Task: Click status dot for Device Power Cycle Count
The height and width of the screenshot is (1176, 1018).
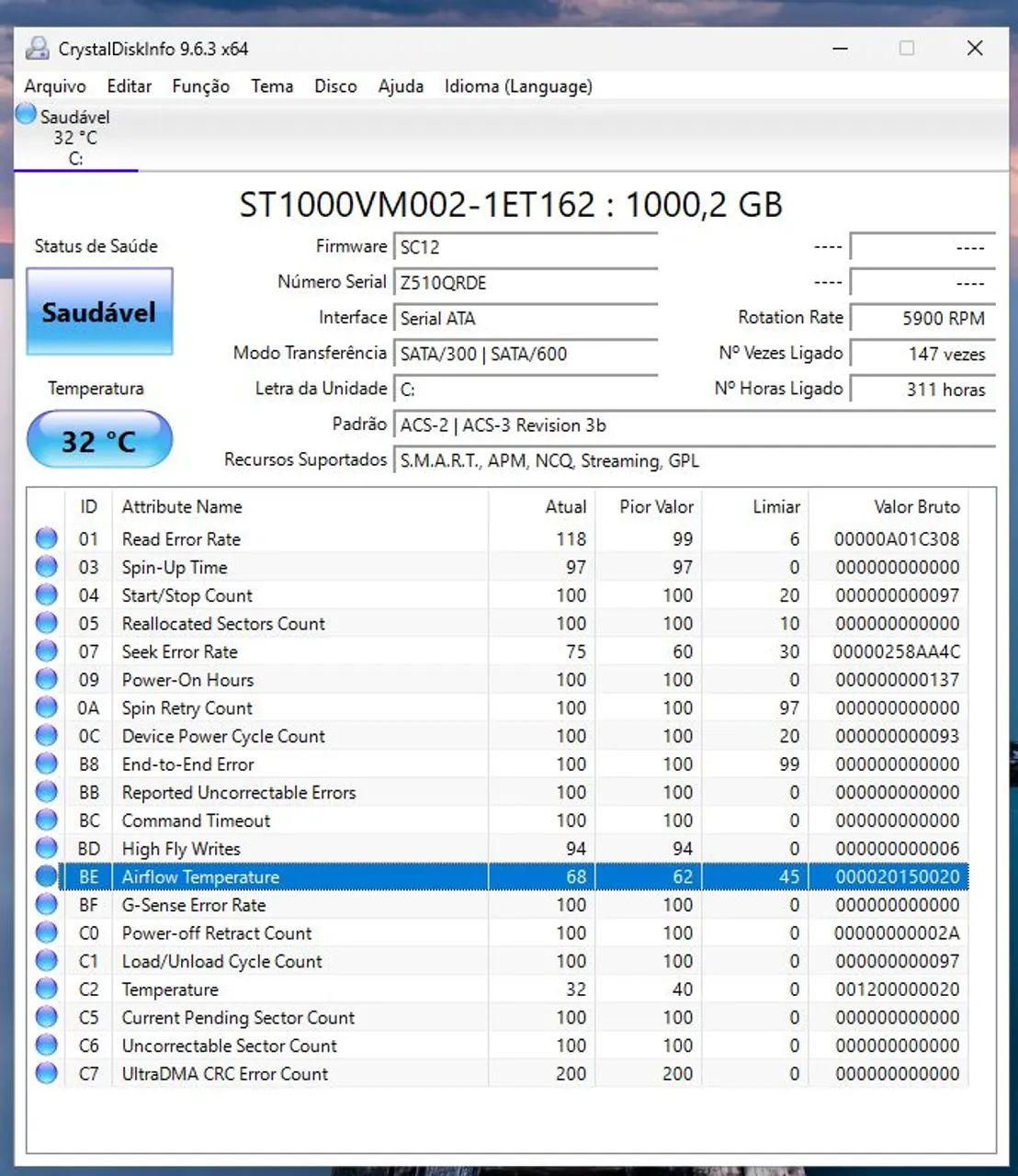Action: [46, 736]
